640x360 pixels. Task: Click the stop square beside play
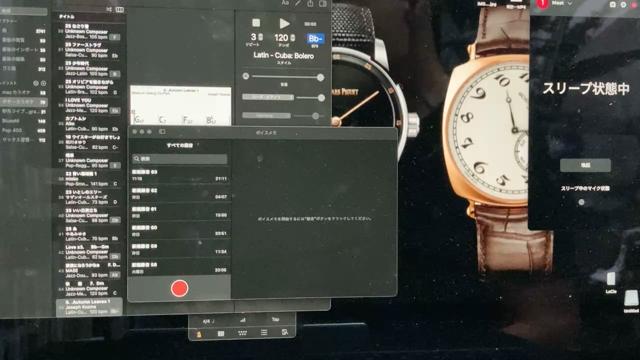(x=256, y=23)
